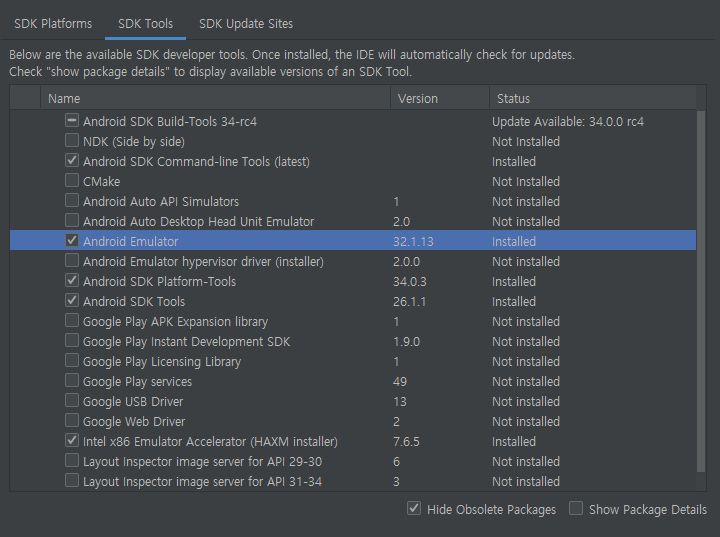
Task: Click the Android Emulator row name
Action: pyautogui.click(x=130, y=242)
